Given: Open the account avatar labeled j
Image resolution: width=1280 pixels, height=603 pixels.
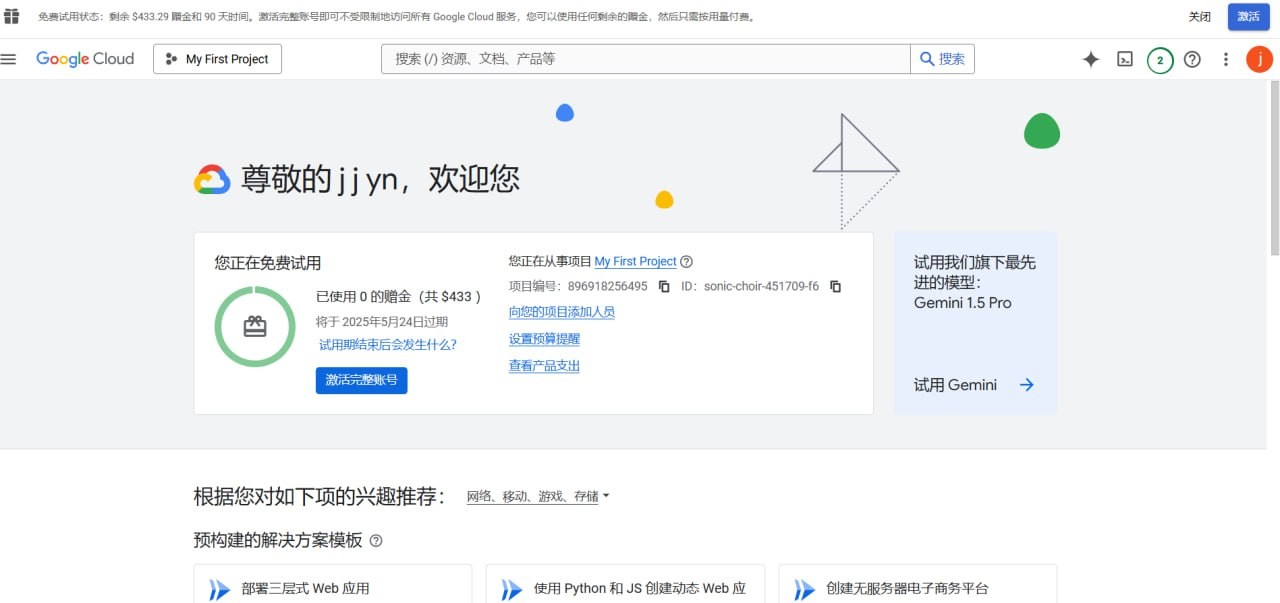Looking at the screenshot, I should tap(1259, 59).
